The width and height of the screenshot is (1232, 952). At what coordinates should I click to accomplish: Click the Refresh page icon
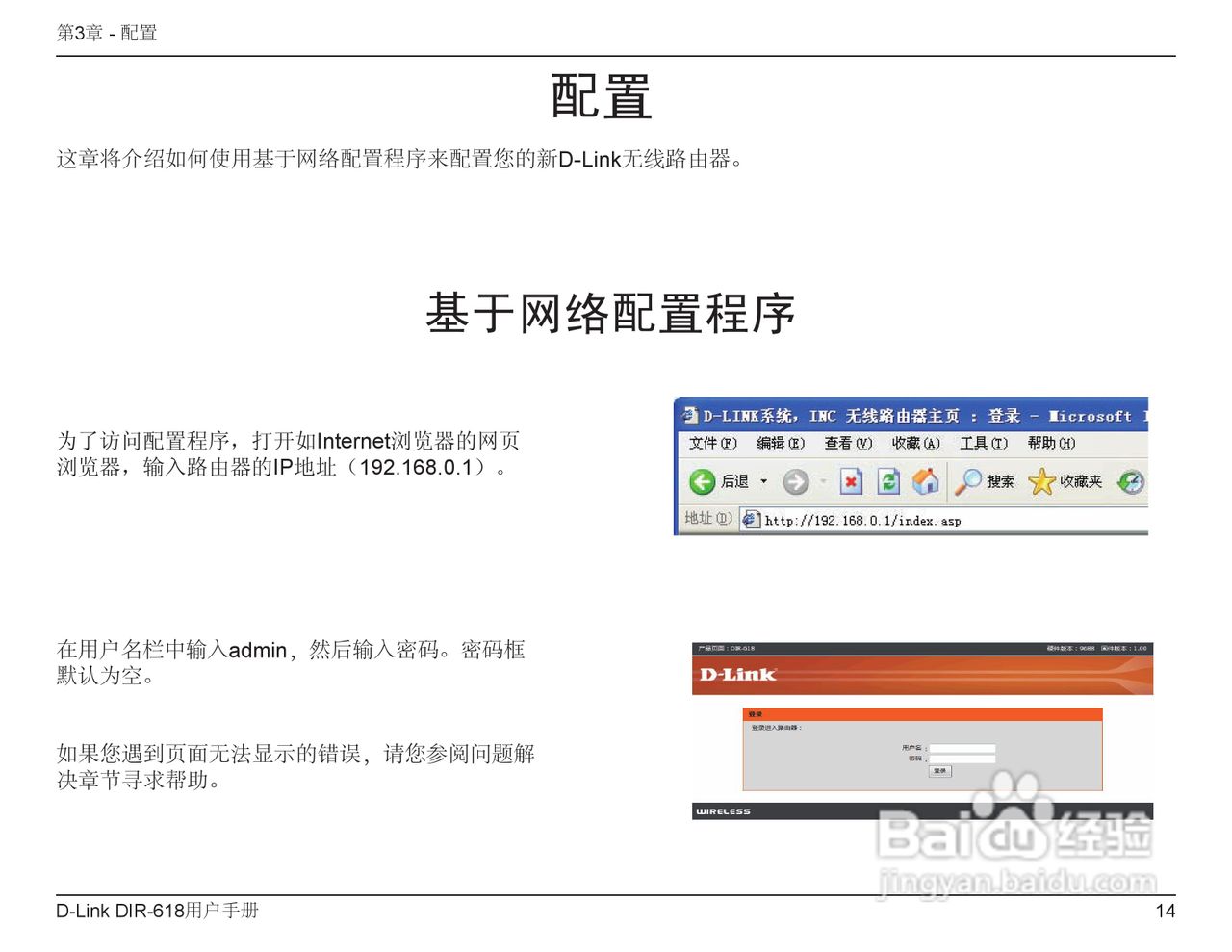click(x=888, y=480)
